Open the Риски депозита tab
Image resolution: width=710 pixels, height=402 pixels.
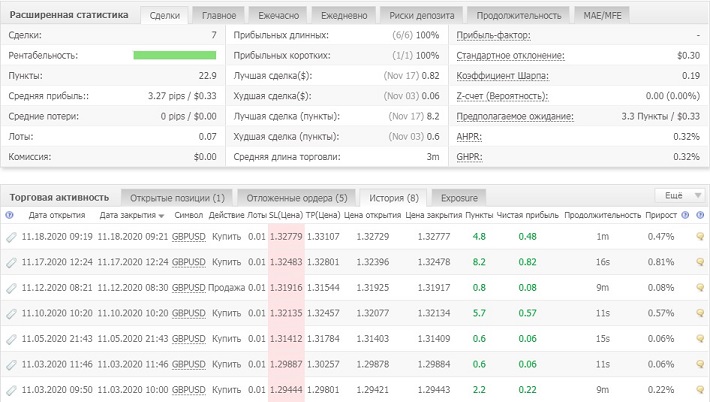pos(422,15)
